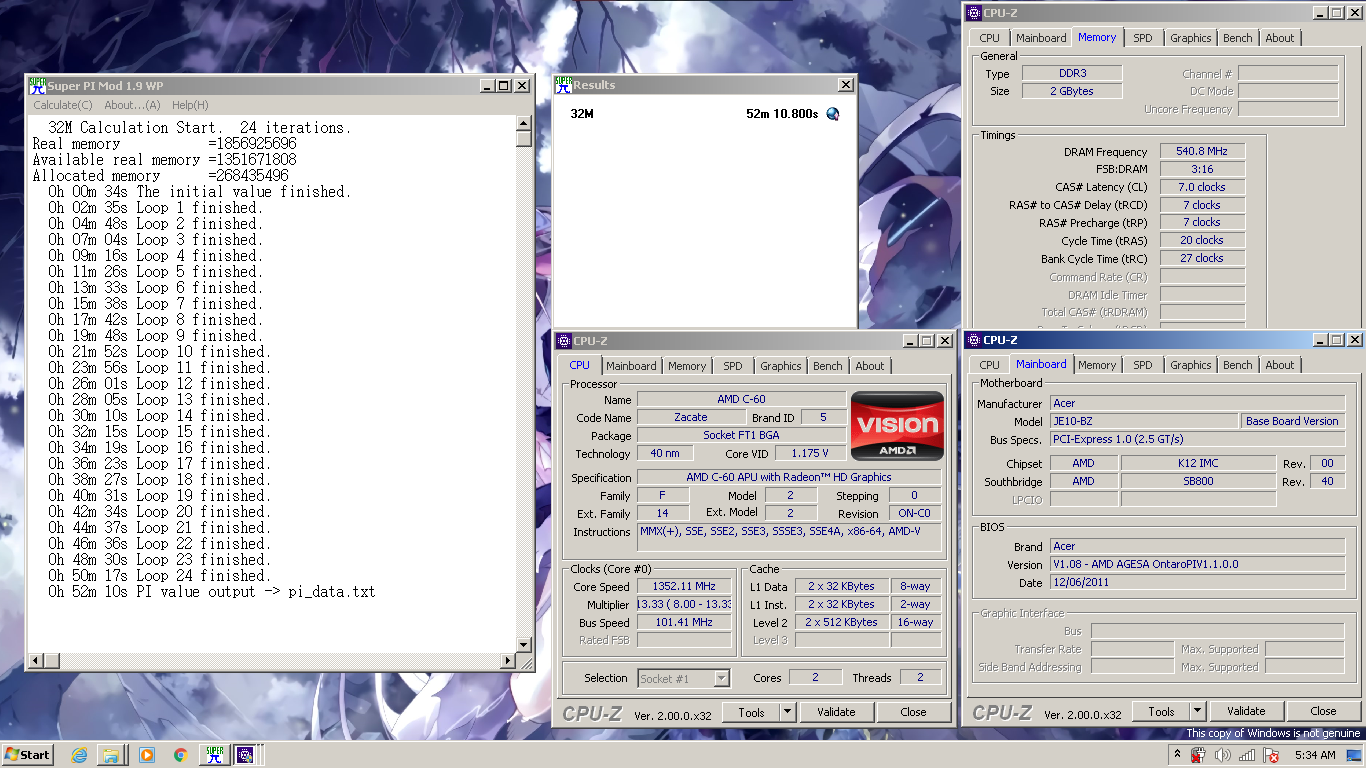1366x768 pixels.
Task: Click the Show desktop button
Action: [1354, 755]
